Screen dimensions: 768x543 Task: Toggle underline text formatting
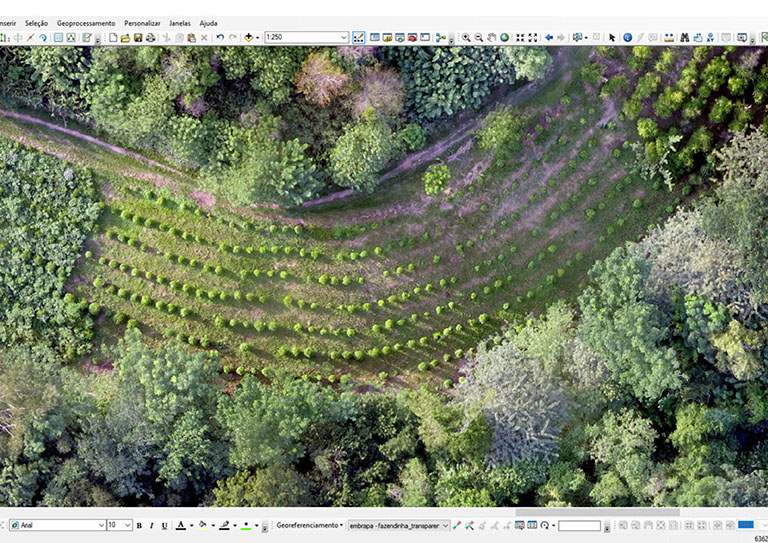[163, 526]
